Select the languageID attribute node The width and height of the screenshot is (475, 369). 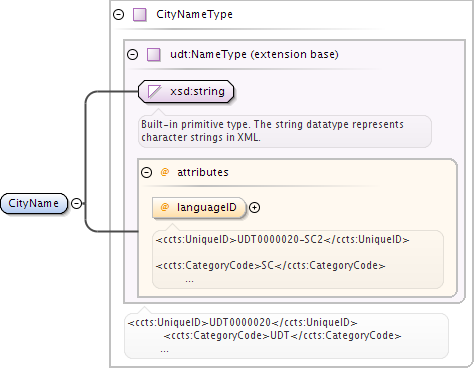point(199,208)
